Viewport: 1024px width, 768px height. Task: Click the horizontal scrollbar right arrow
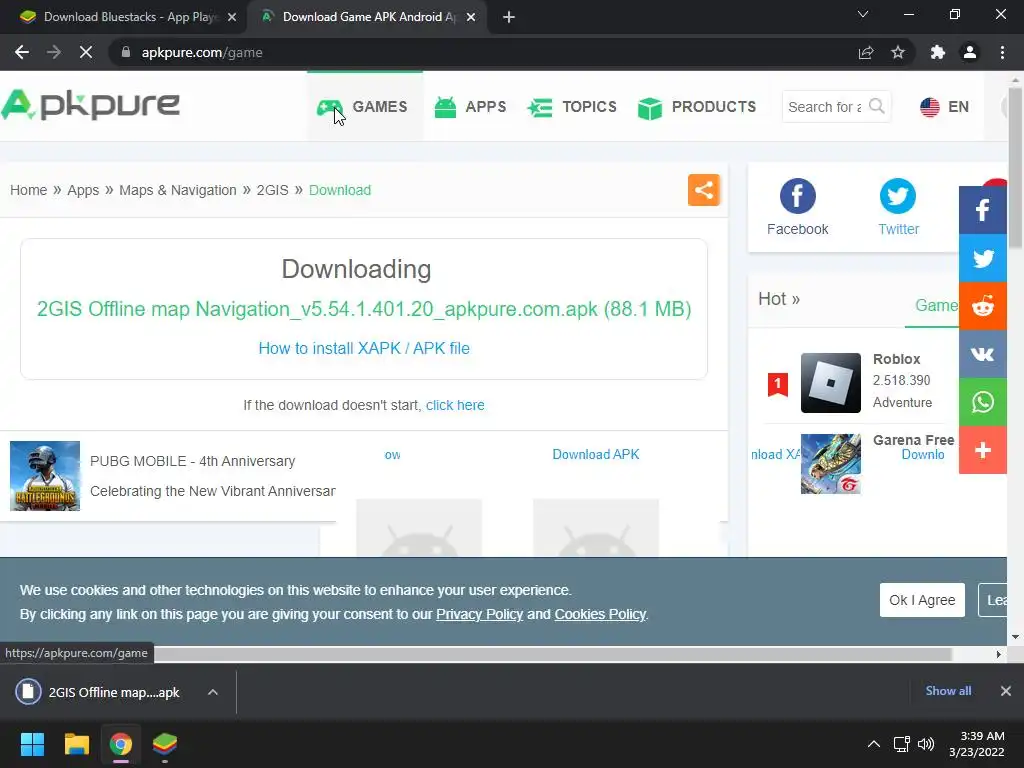point(998,654)
